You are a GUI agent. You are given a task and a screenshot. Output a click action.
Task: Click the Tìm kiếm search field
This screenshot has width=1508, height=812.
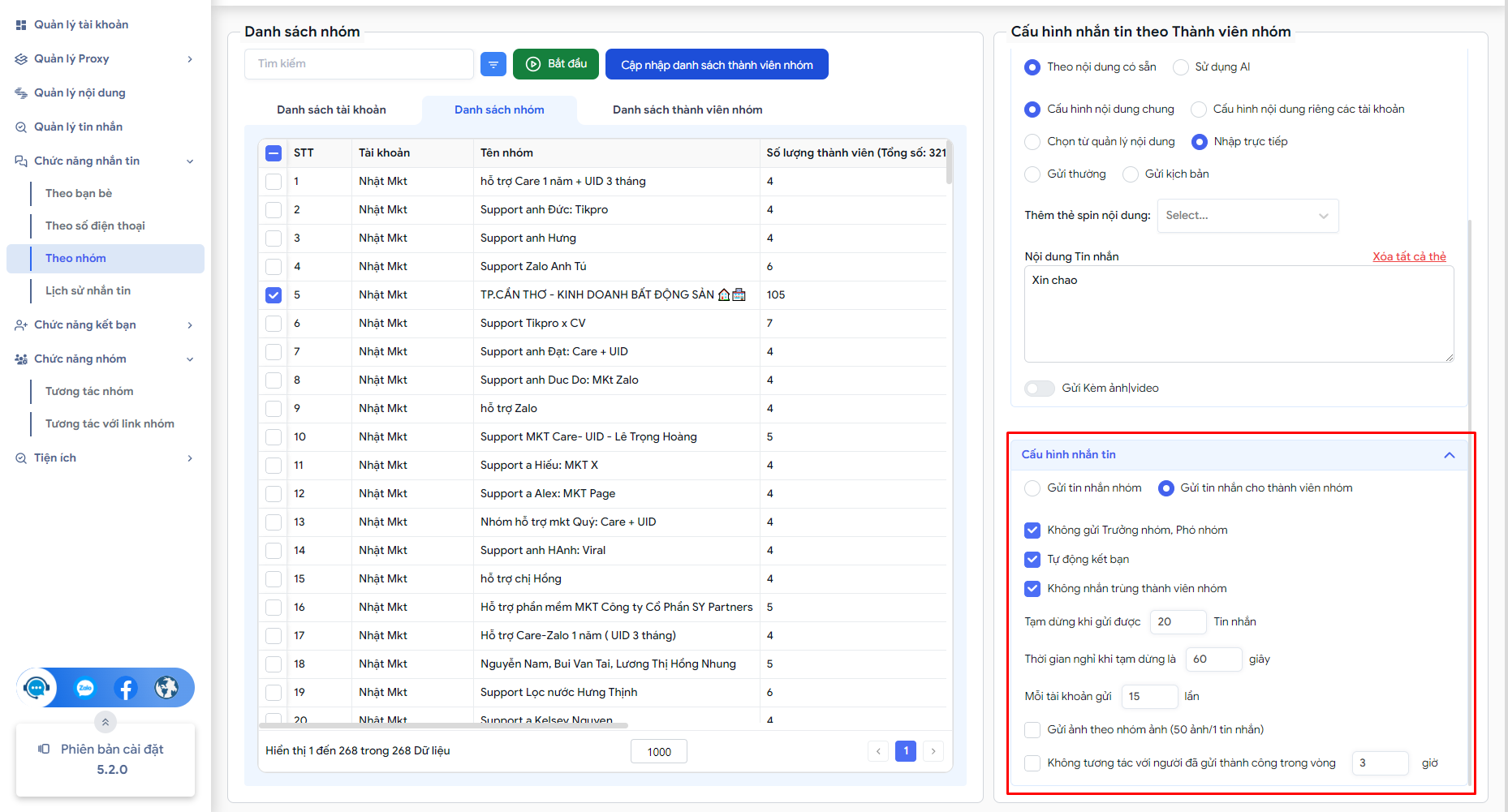click(359, 64)
